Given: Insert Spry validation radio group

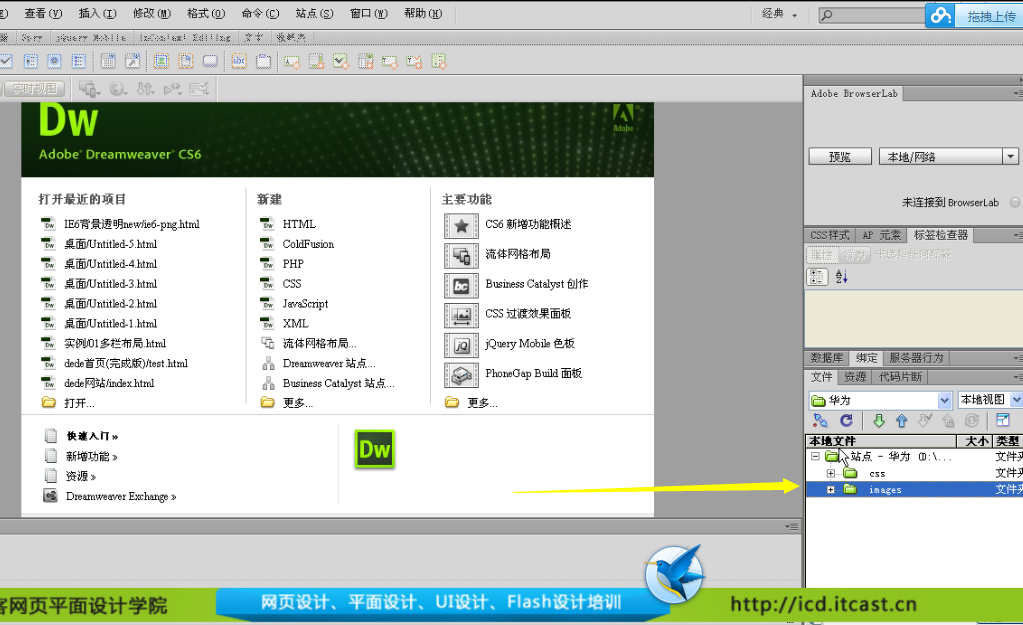Looking at the screenshot, I should pos(438,61).
